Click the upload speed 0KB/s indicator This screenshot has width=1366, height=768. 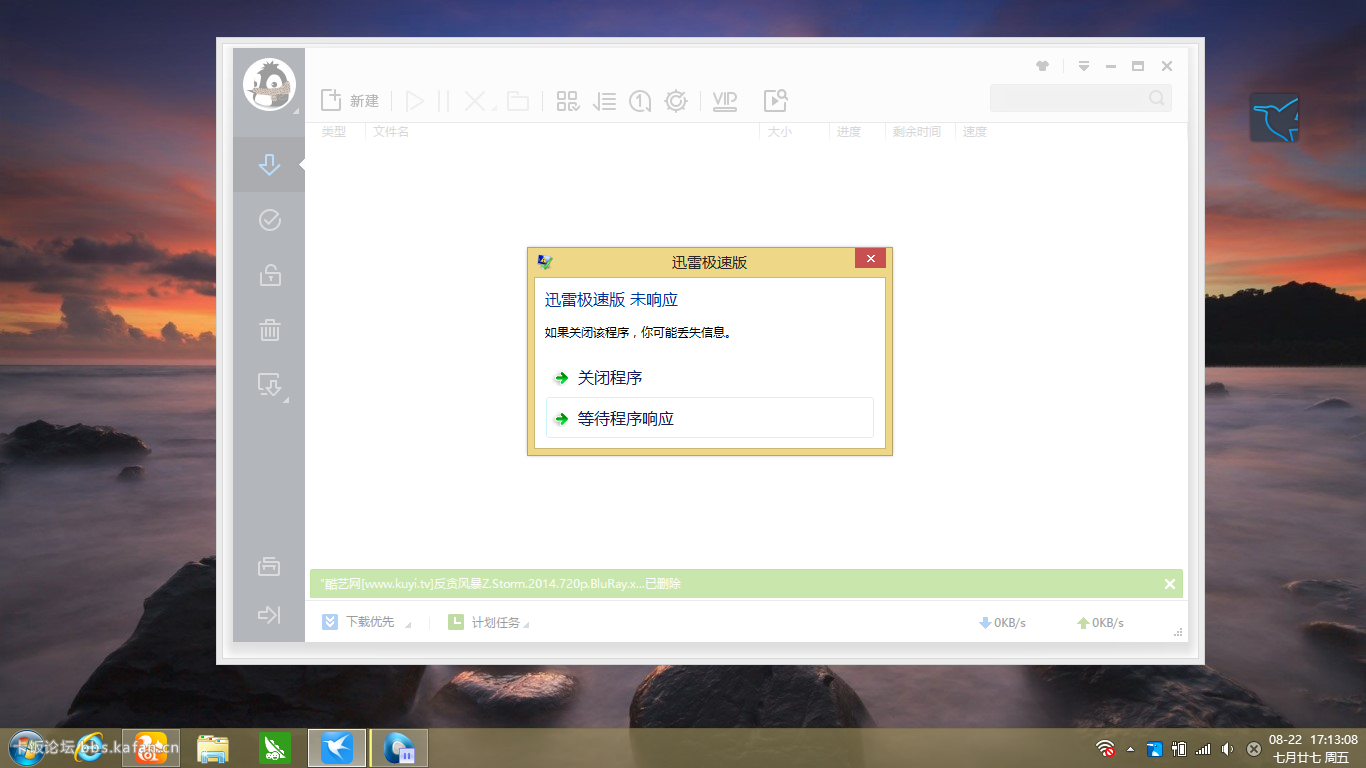tap(1100, 622)
